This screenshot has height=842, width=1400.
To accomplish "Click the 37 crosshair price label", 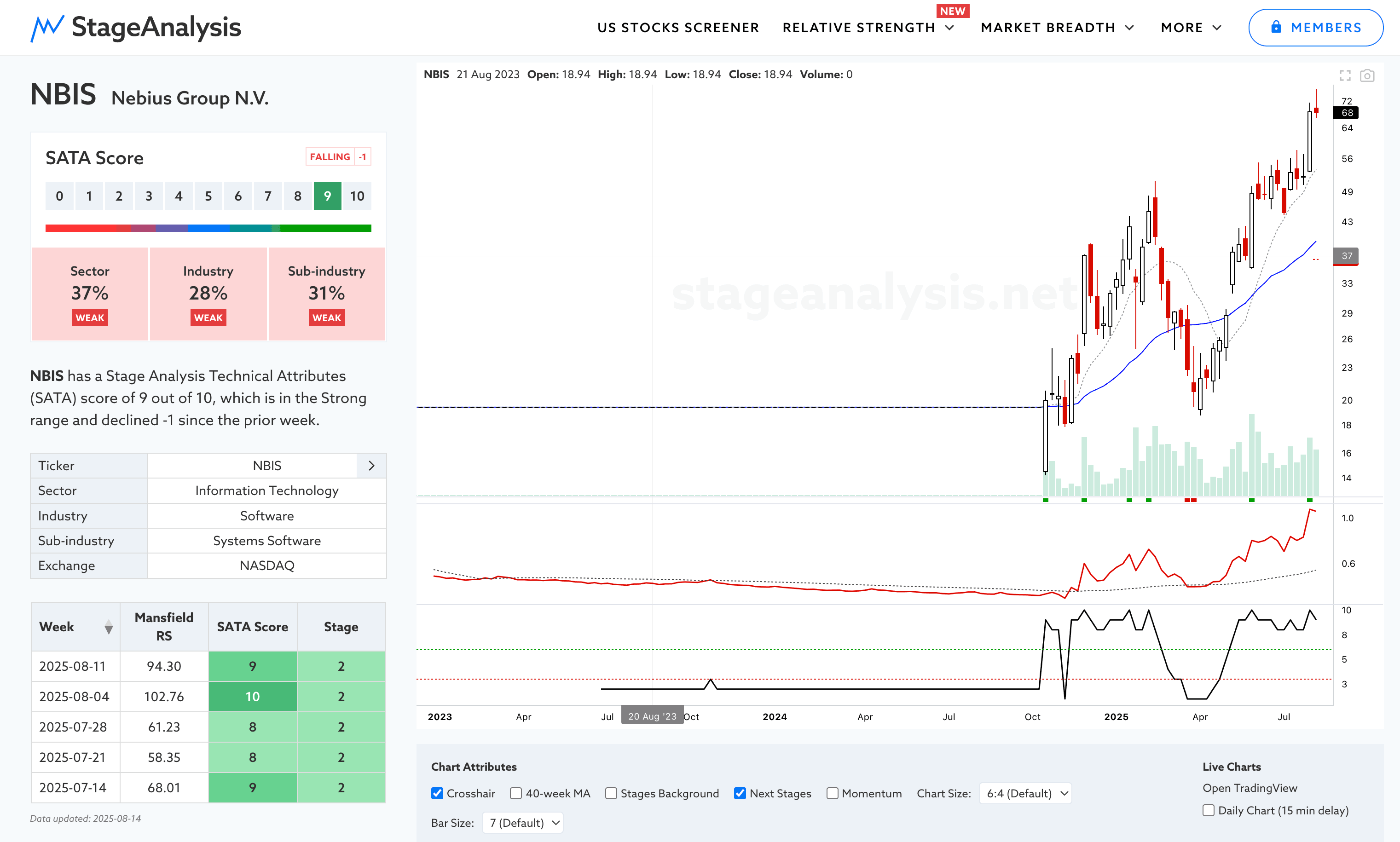I will coord(1347,256).
